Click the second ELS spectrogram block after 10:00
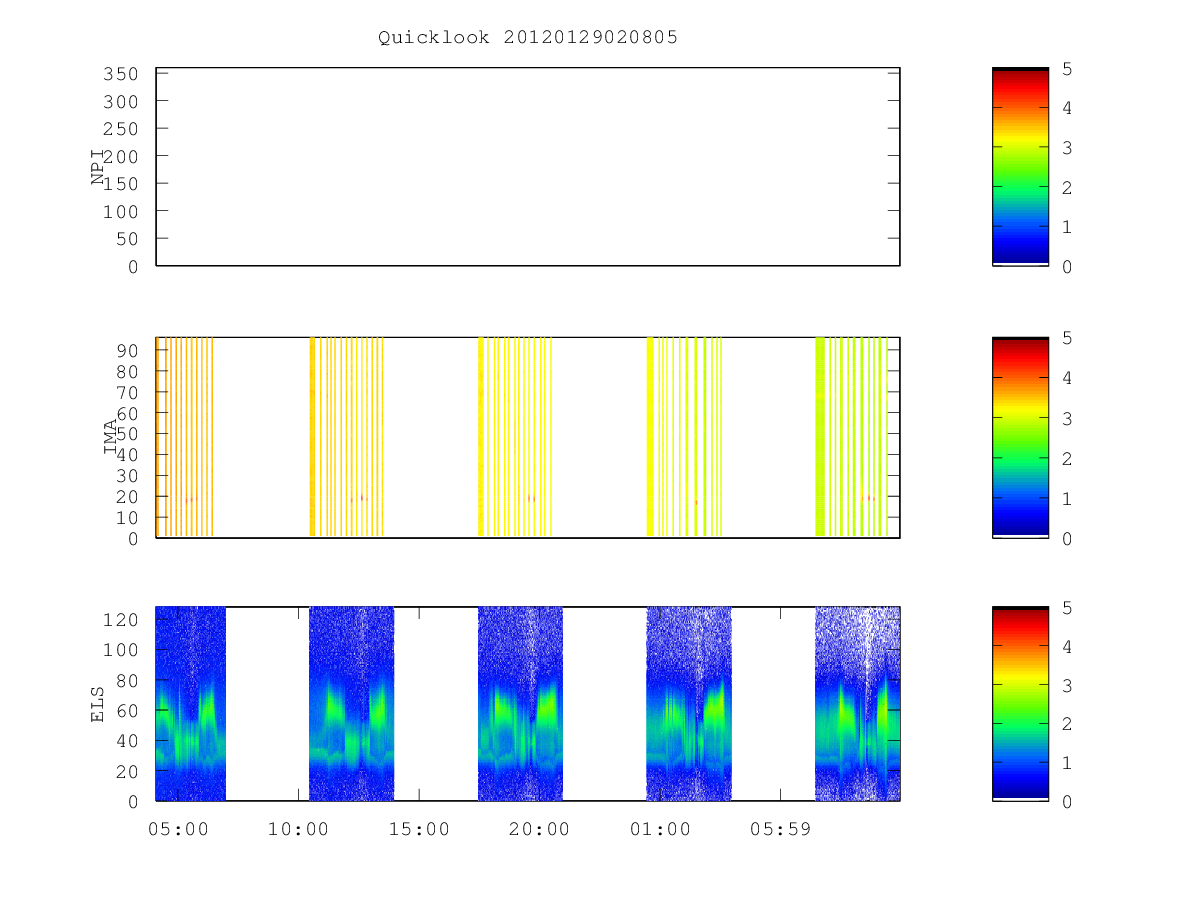Viewport: 1200px width, 900px height. point(351,703)
